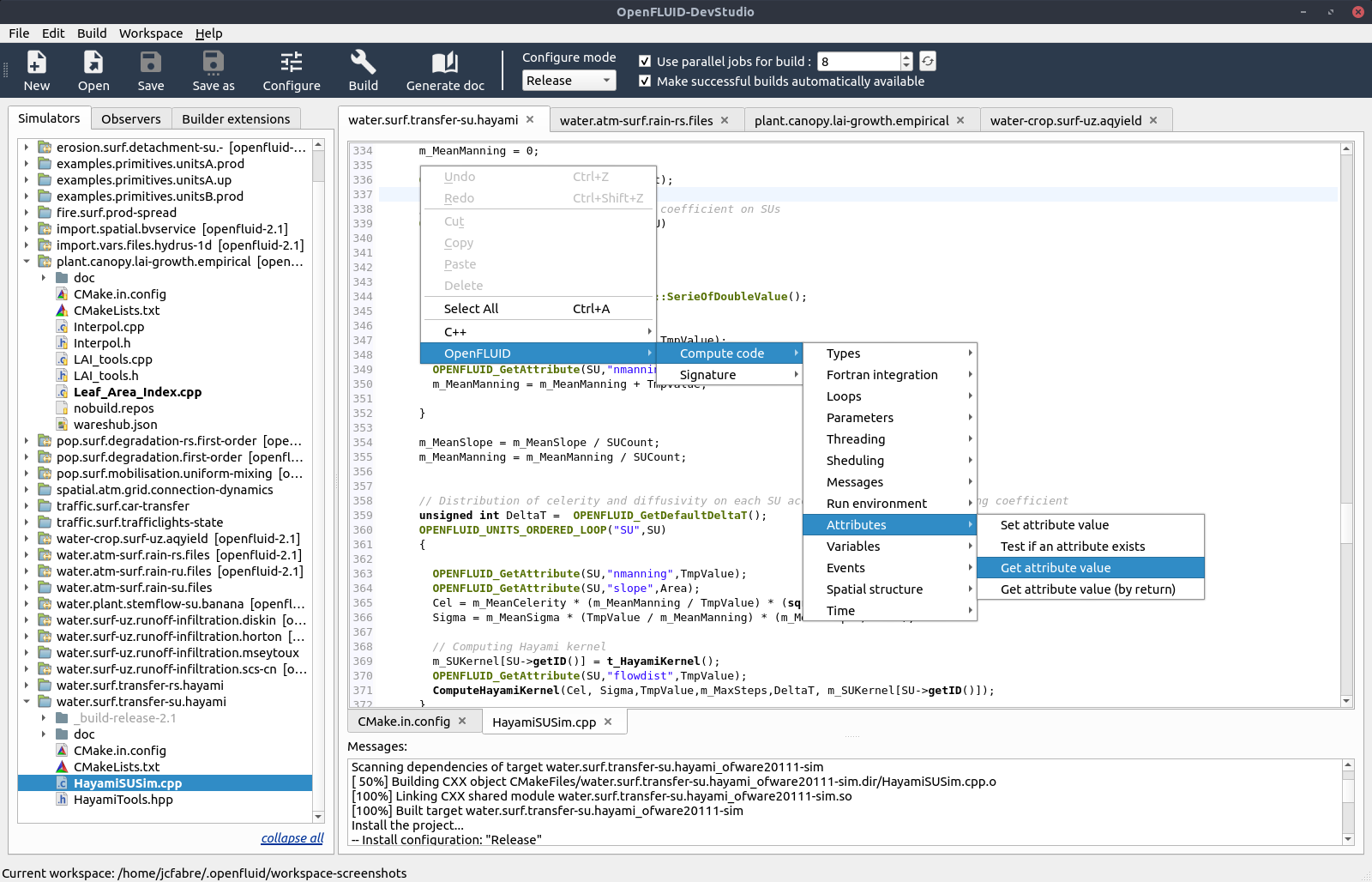Save the file with the Save icon
The width and height of the screenshot is (1372, 882).
(151, 70)
